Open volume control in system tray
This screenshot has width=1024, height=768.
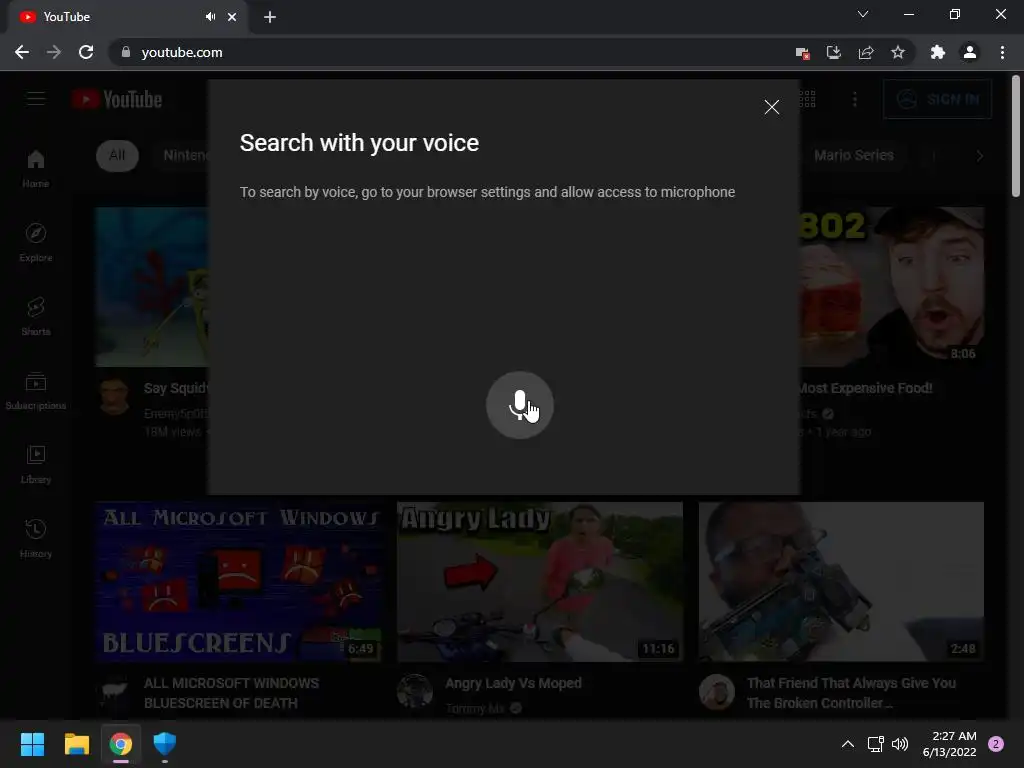tap(900, 744)
